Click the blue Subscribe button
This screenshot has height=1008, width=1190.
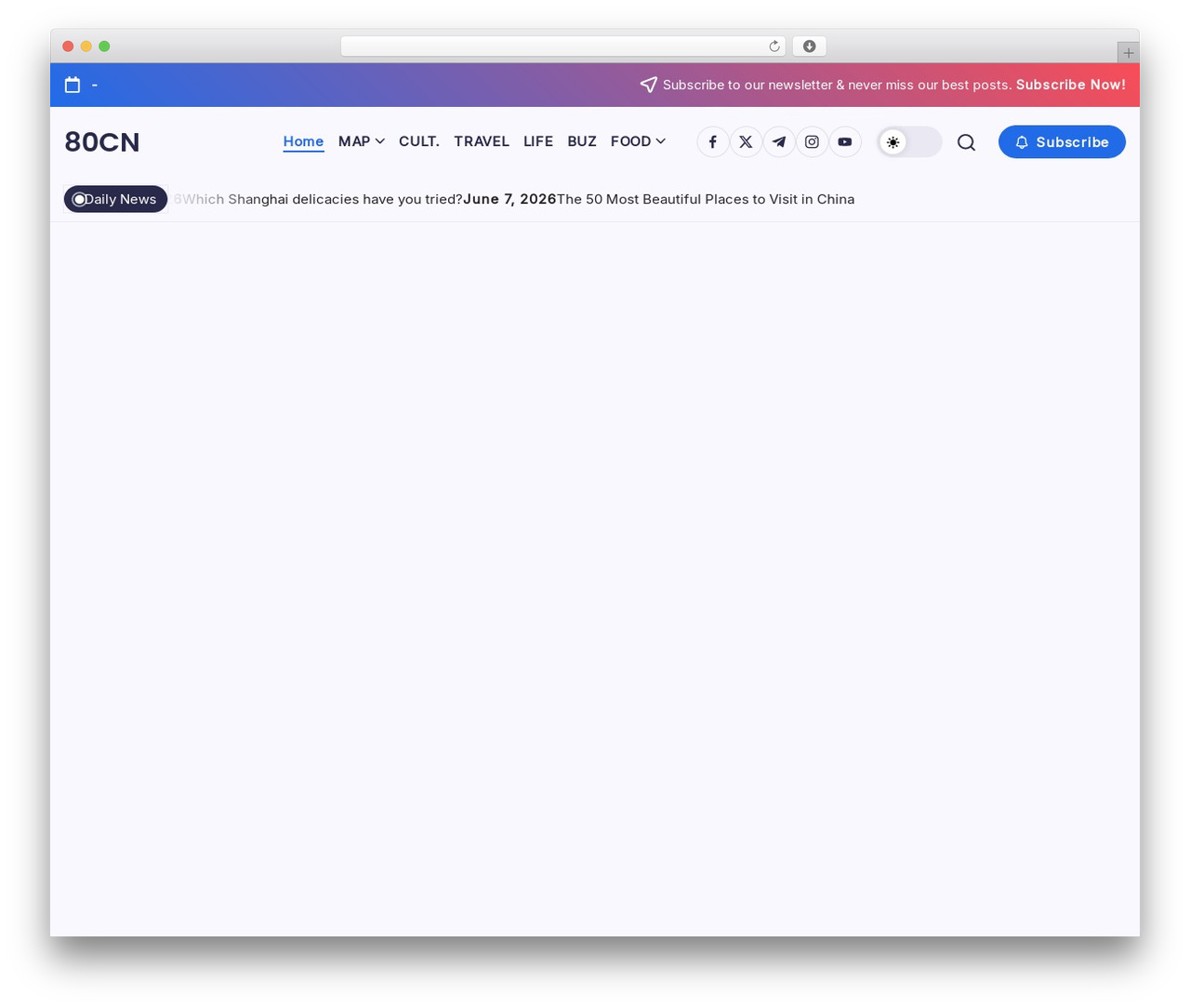point(1062,142)
